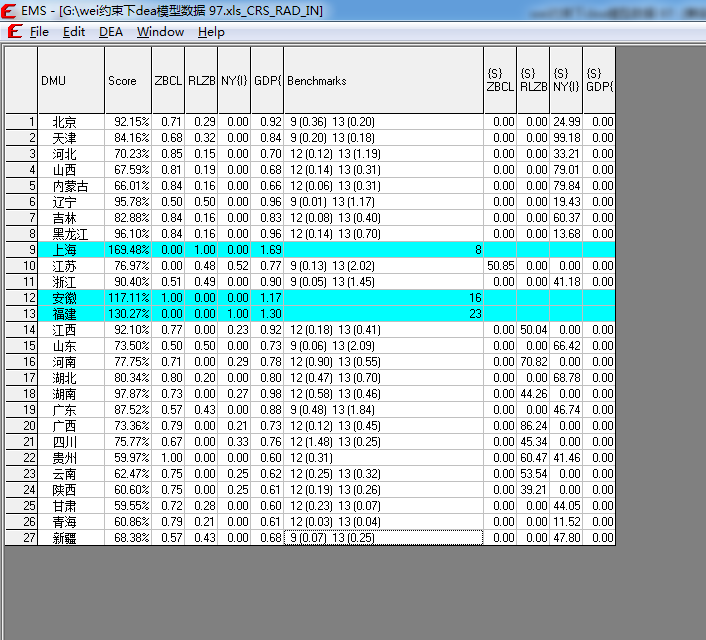Click the NY{I} weight column header
Image resolution: width=706 pixels, height=640 pixels.
coord(234,81)
